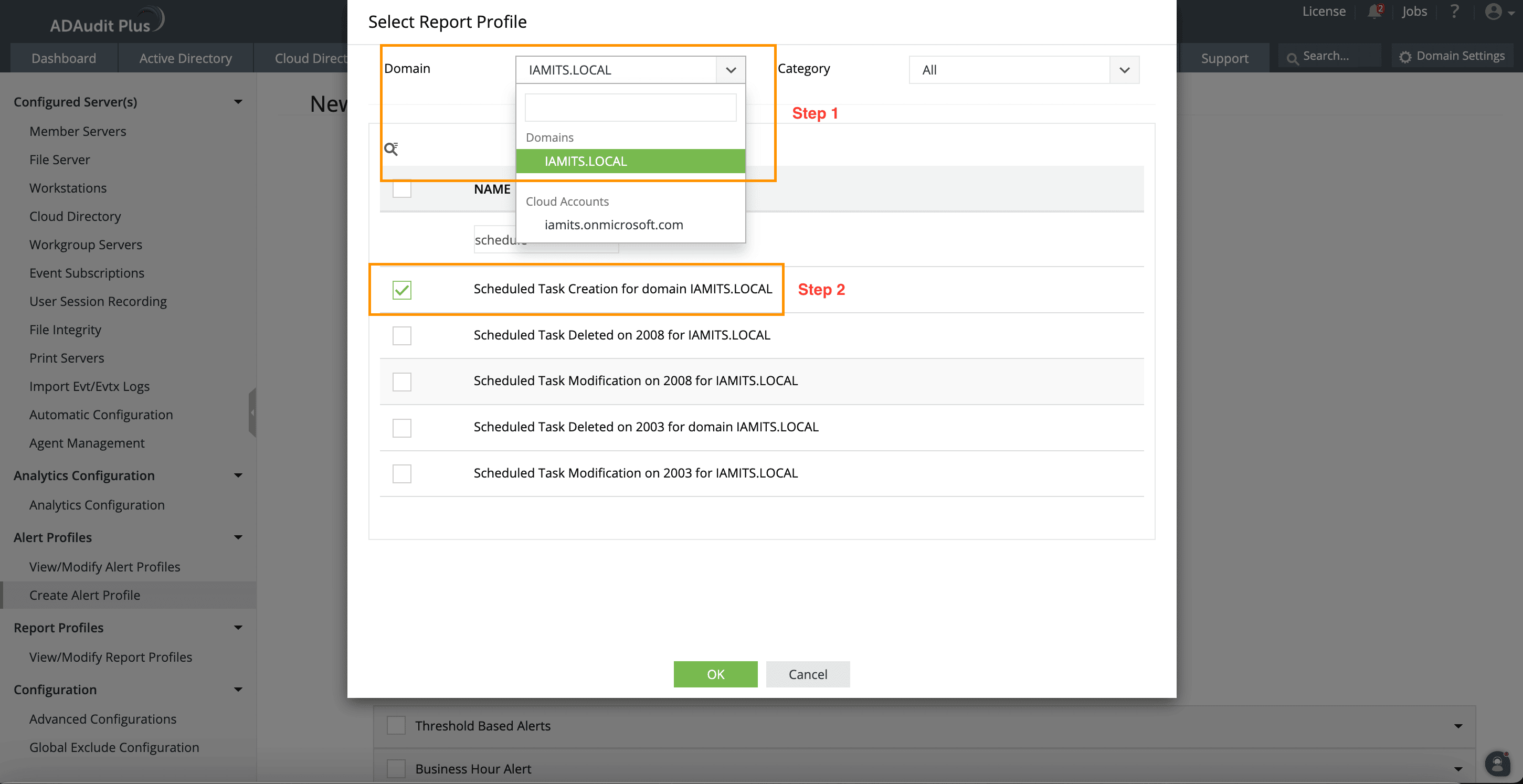Enable the Threshold Based Alerts checkbox

coord(396,725)
